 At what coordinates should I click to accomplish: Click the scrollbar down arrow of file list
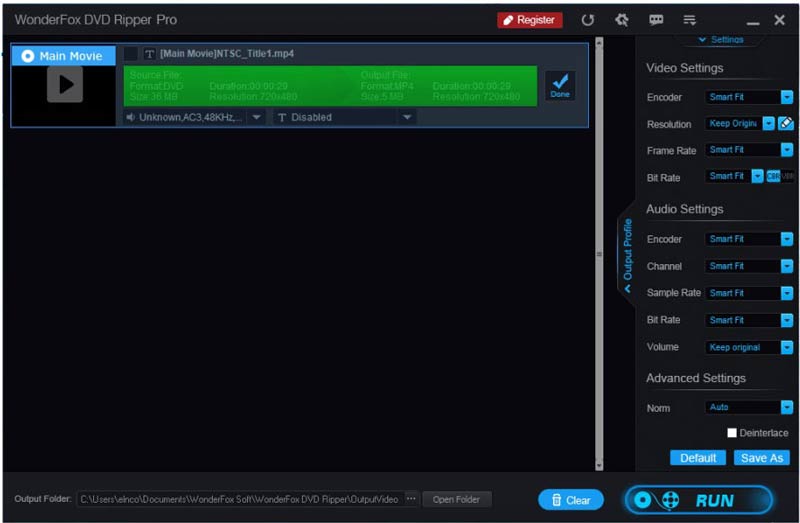[599, 465]
